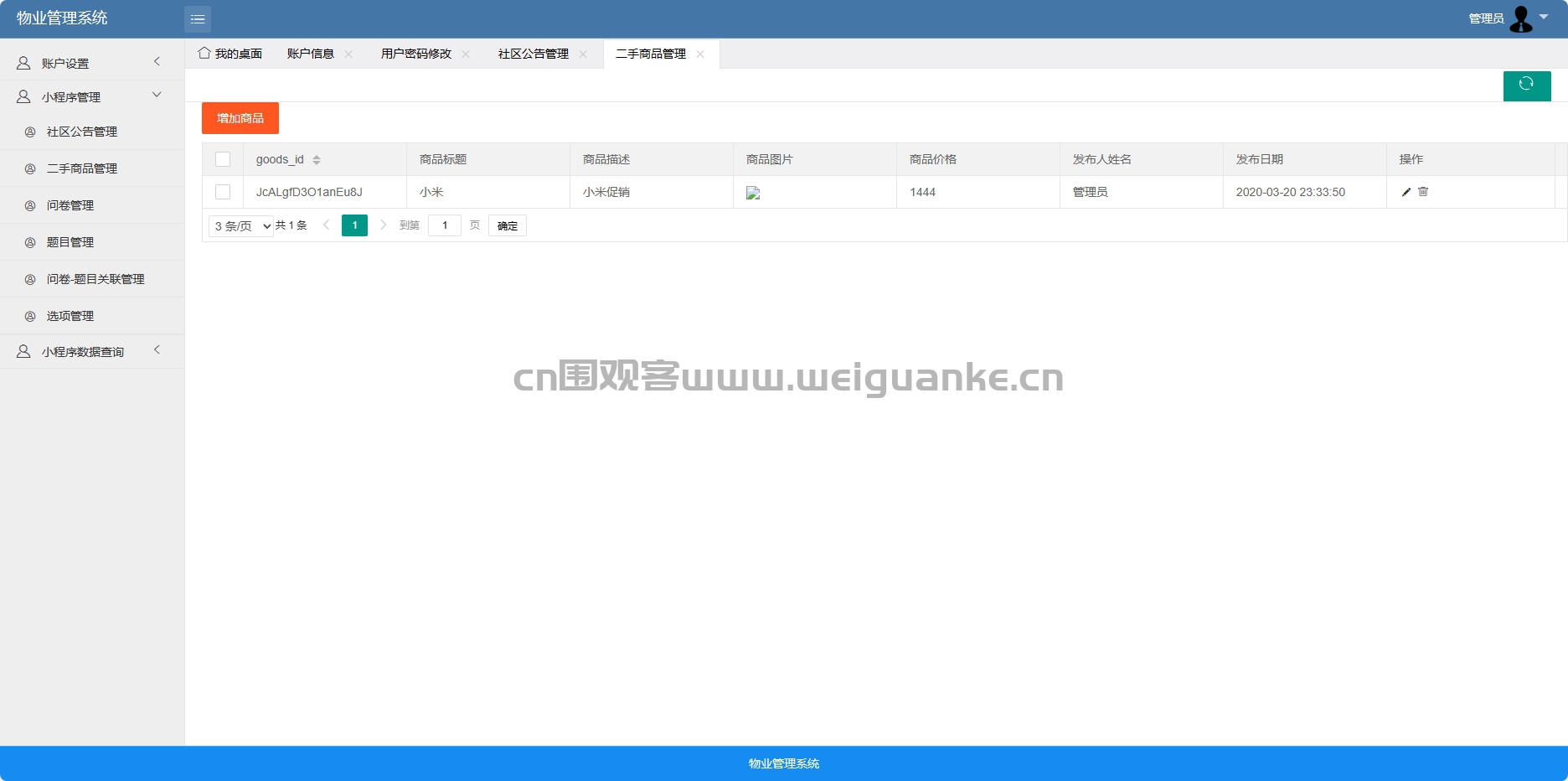Open the 3 条/页 page size dropdown
The height and width of the screenshot is (781, 1568).
click(241, 226)
